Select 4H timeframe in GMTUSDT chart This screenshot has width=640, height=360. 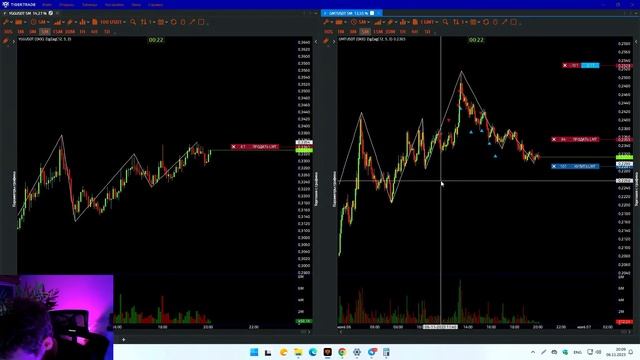pos(415,31)
